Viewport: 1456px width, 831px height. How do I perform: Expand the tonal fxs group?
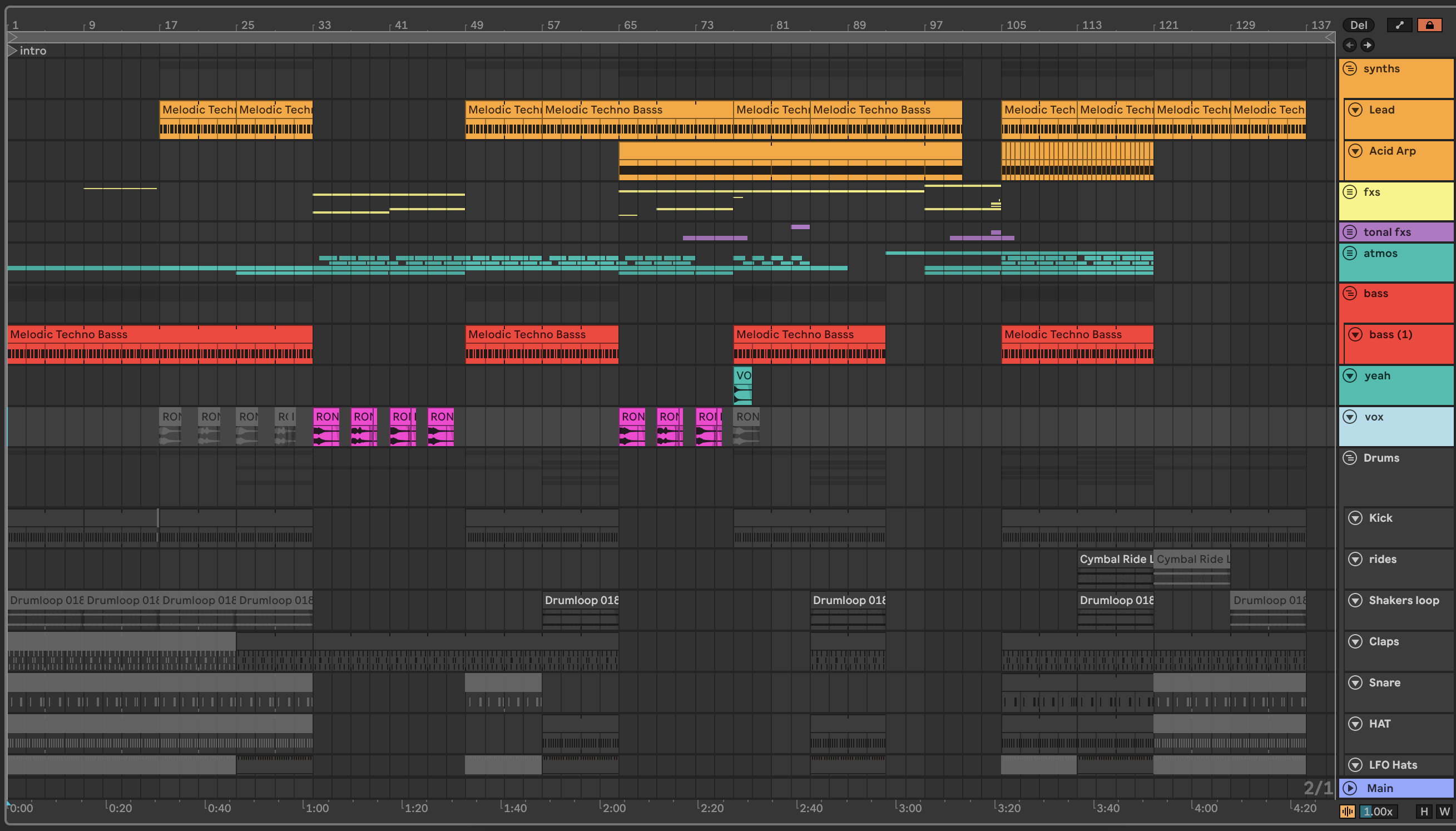[1350, 232]
